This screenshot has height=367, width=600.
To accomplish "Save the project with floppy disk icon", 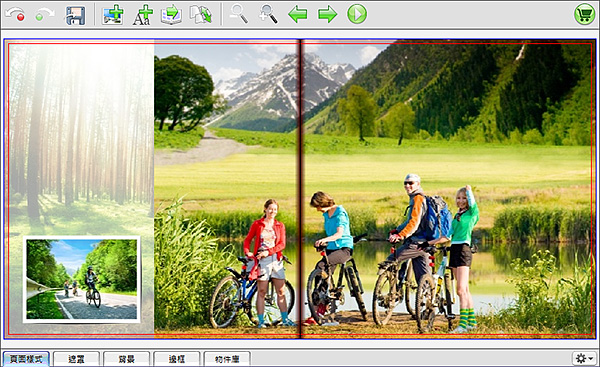I will coord(76,15).
